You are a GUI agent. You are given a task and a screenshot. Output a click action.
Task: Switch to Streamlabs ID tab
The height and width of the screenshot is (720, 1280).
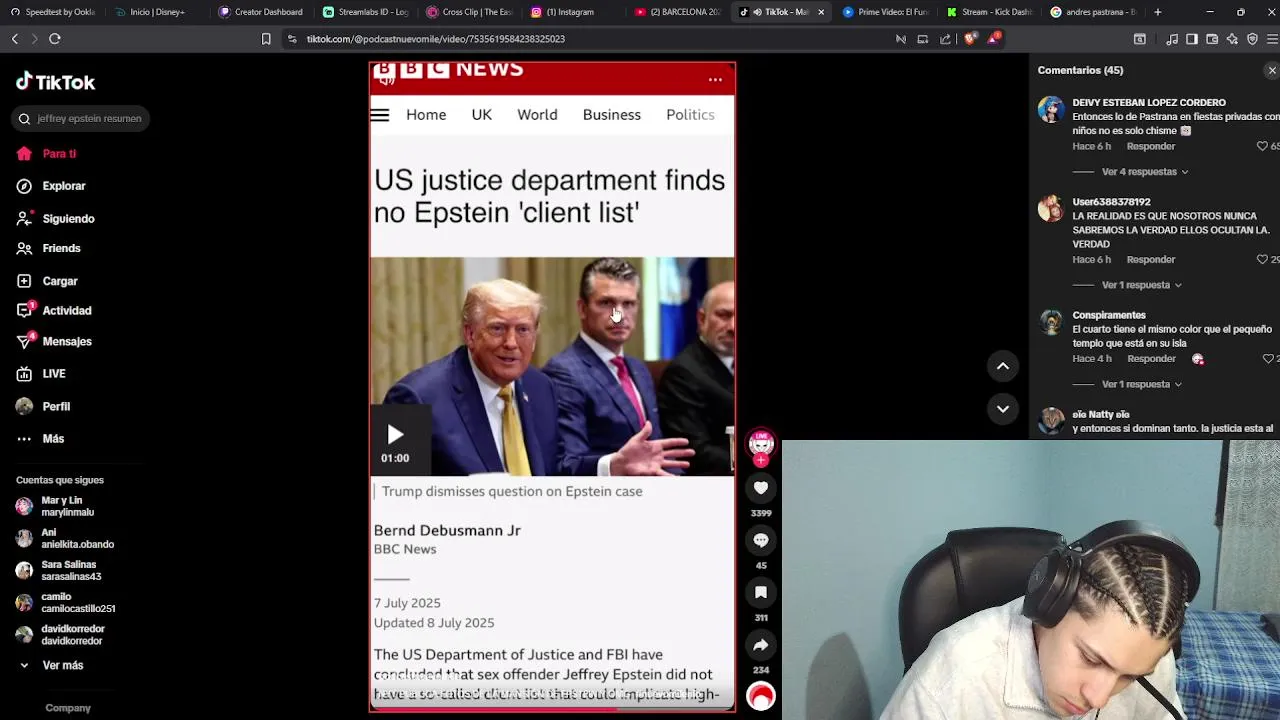click(365, 12)
